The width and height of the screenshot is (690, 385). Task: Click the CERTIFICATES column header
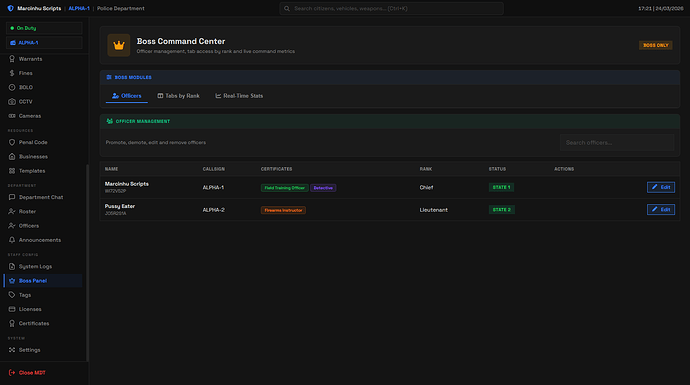276,169
